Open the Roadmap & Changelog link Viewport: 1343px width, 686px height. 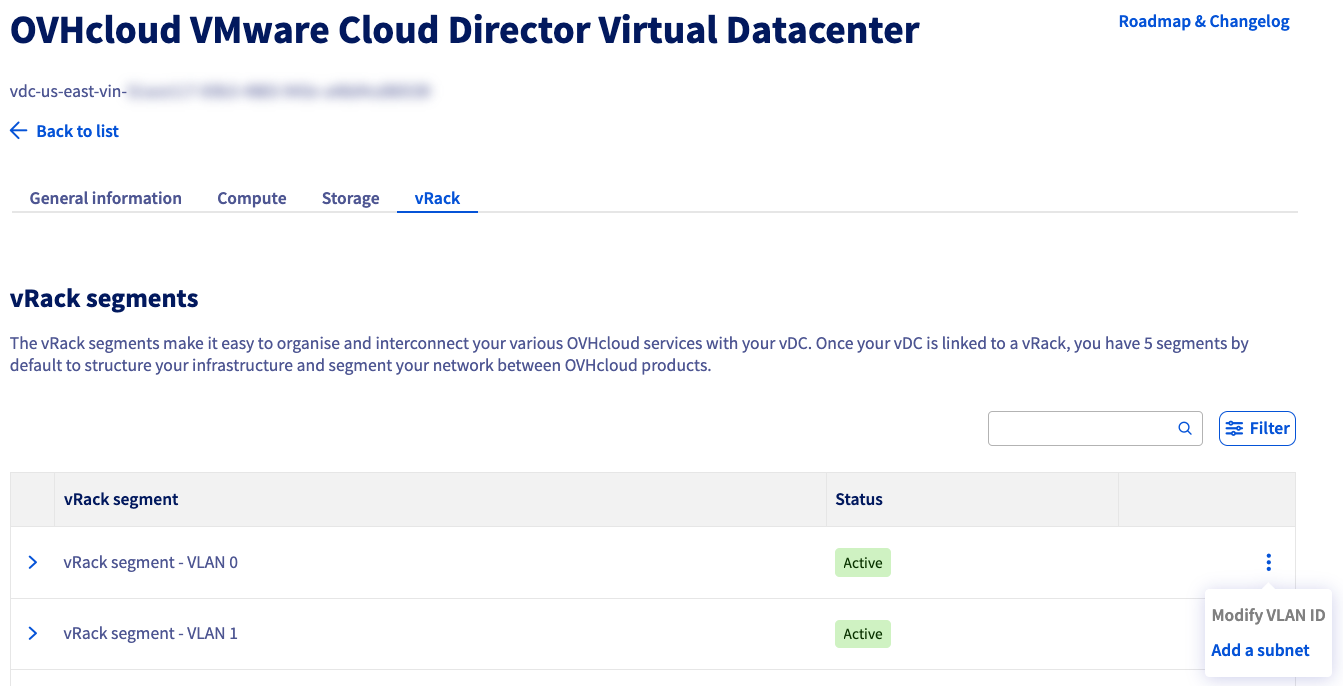click(x=1204, y=21)
